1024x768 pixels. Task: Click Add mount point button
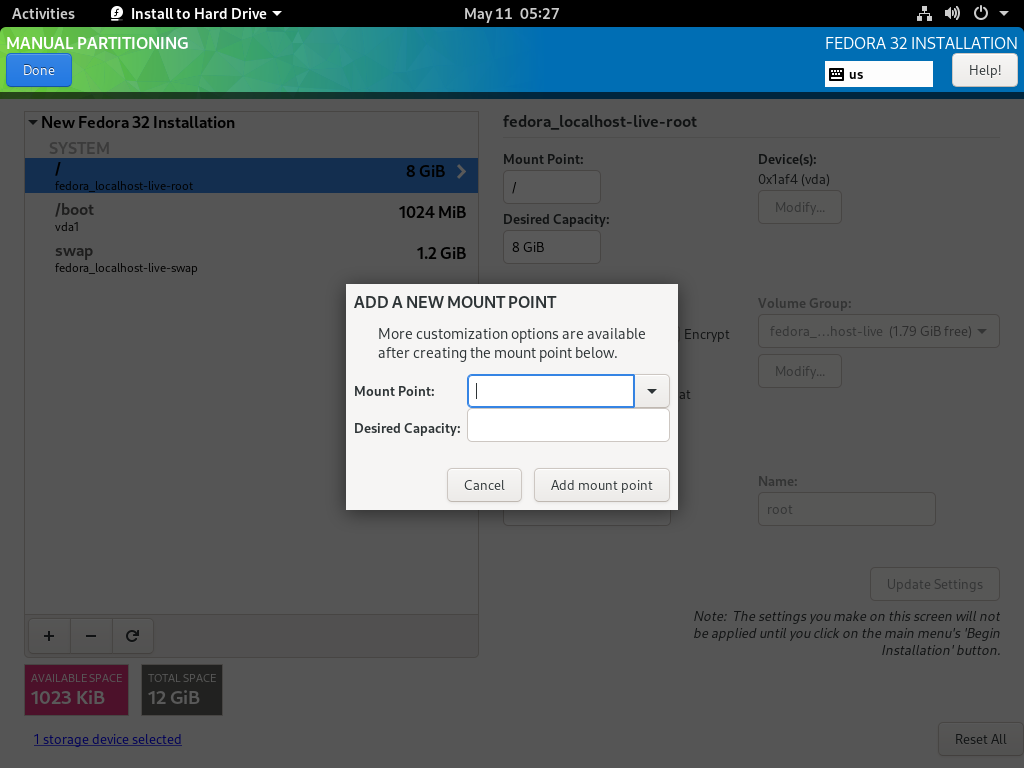601,485
